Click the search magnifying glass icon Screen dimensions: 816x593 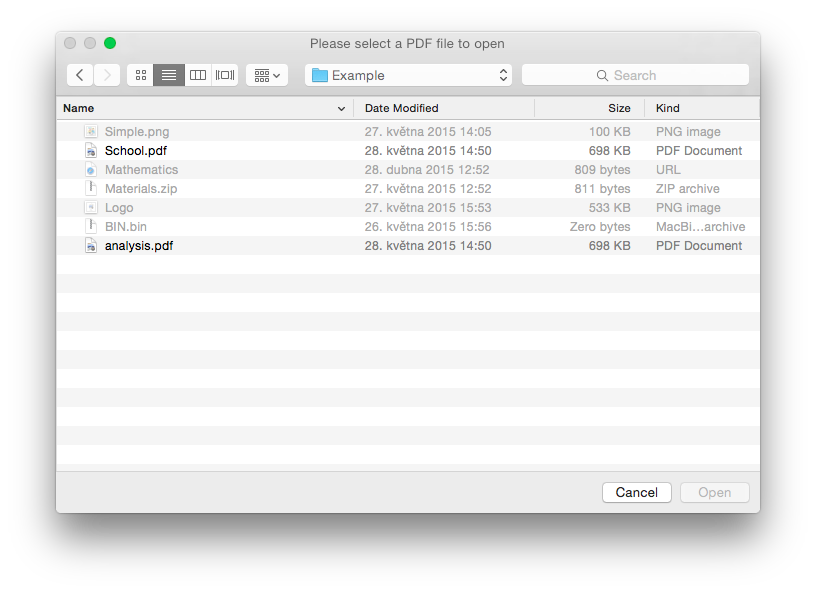point(602,74)
